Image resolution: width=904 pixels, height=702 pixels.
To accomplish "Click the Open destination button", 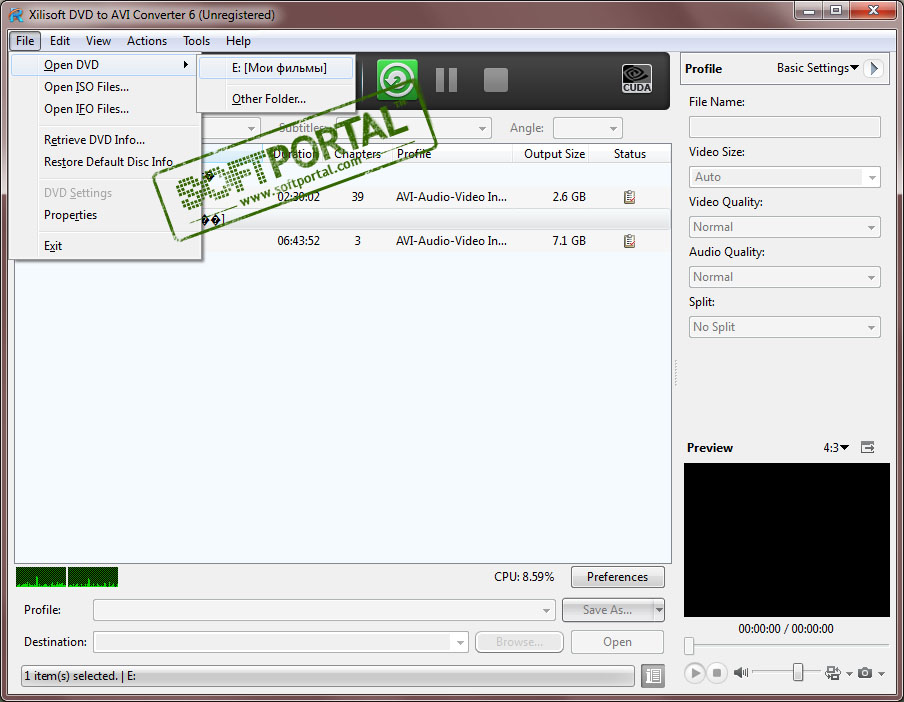I will tap(617, 642).
